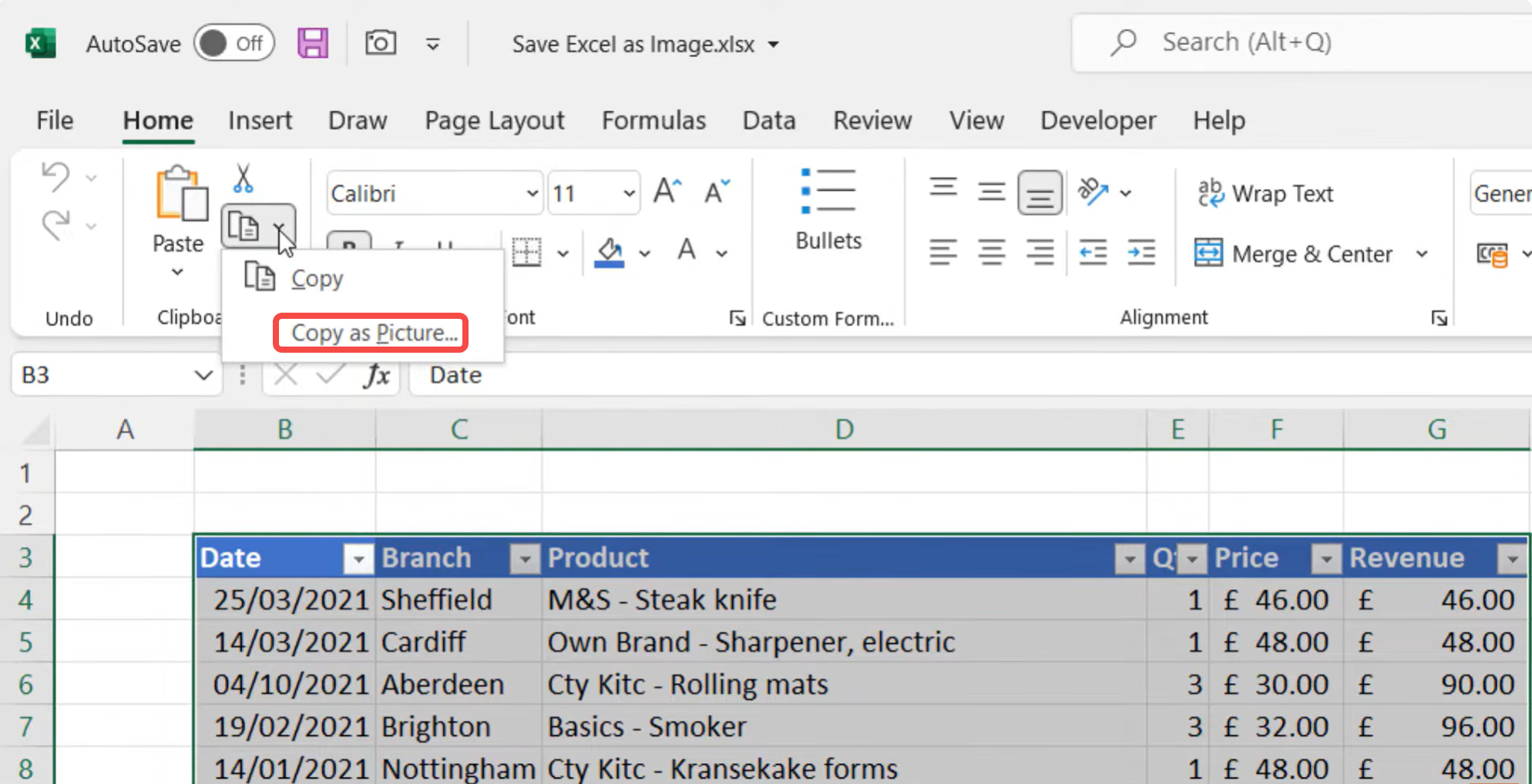Viewport: 1532px width, 784px height.
Task: Toggle the AutoSave switch
Action: point(233,43)
